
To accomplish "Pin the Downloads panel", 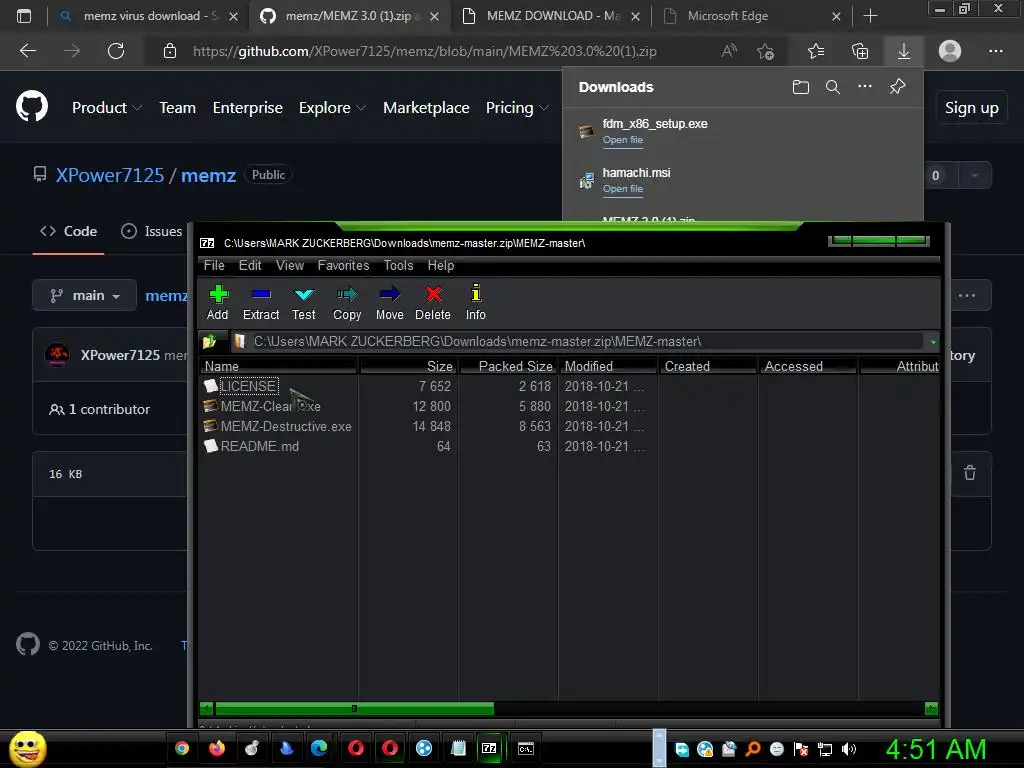I will [897, 86].
